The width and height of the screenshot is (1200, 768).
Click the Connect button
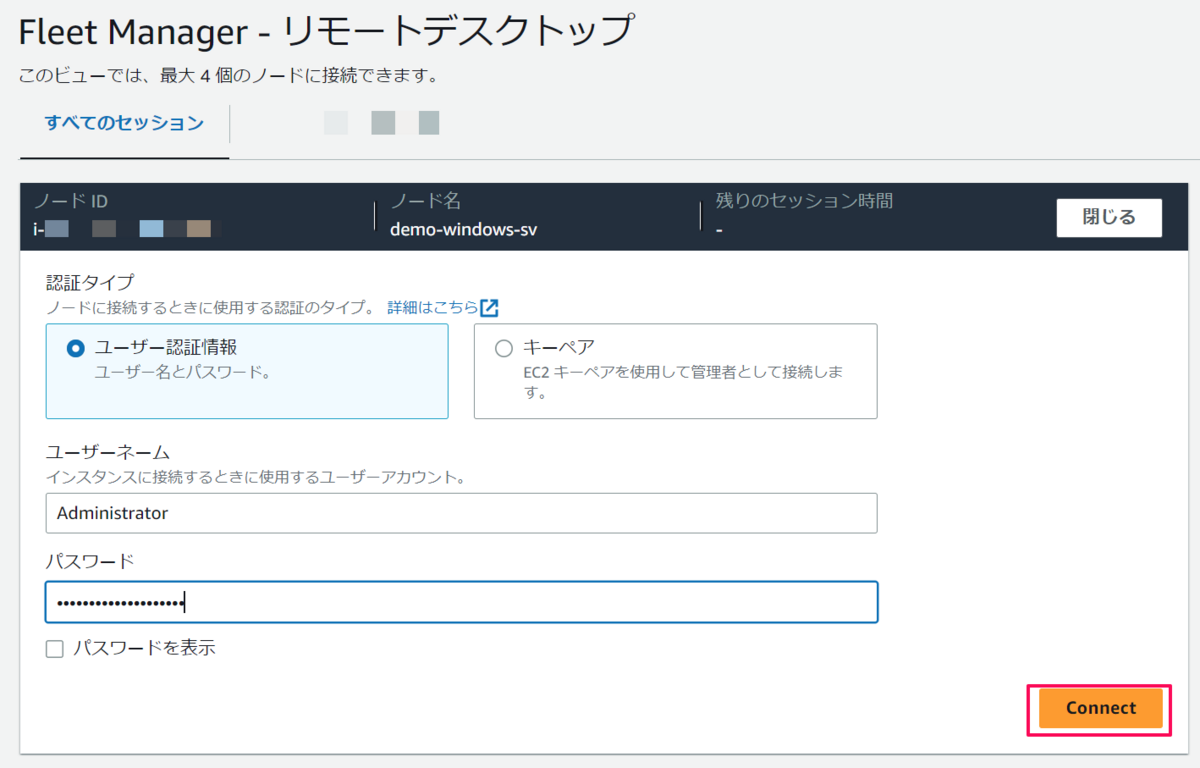click(x=1100, y=708)
